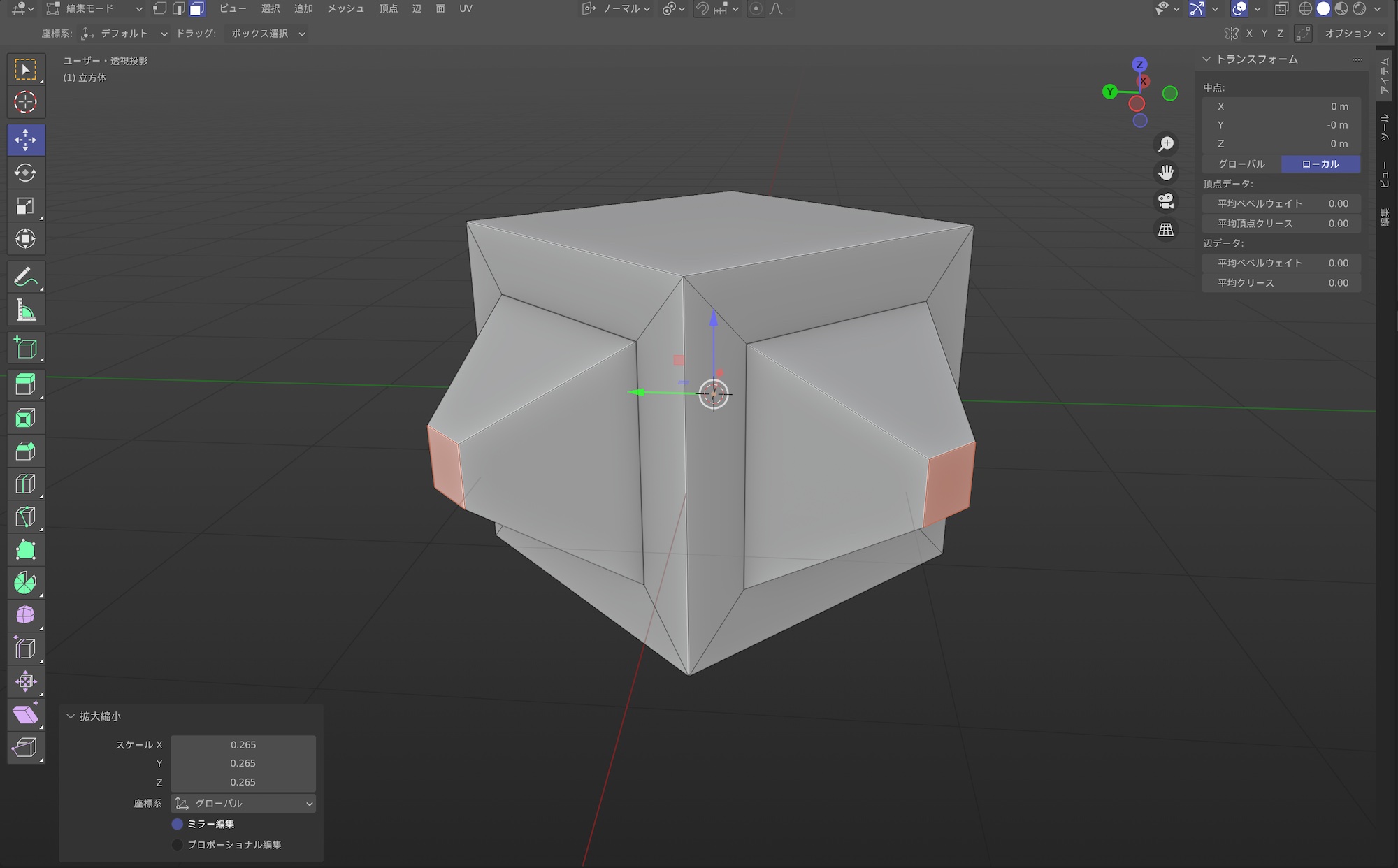
Task: Click the Scale X value field
Action: coord(243,745)
